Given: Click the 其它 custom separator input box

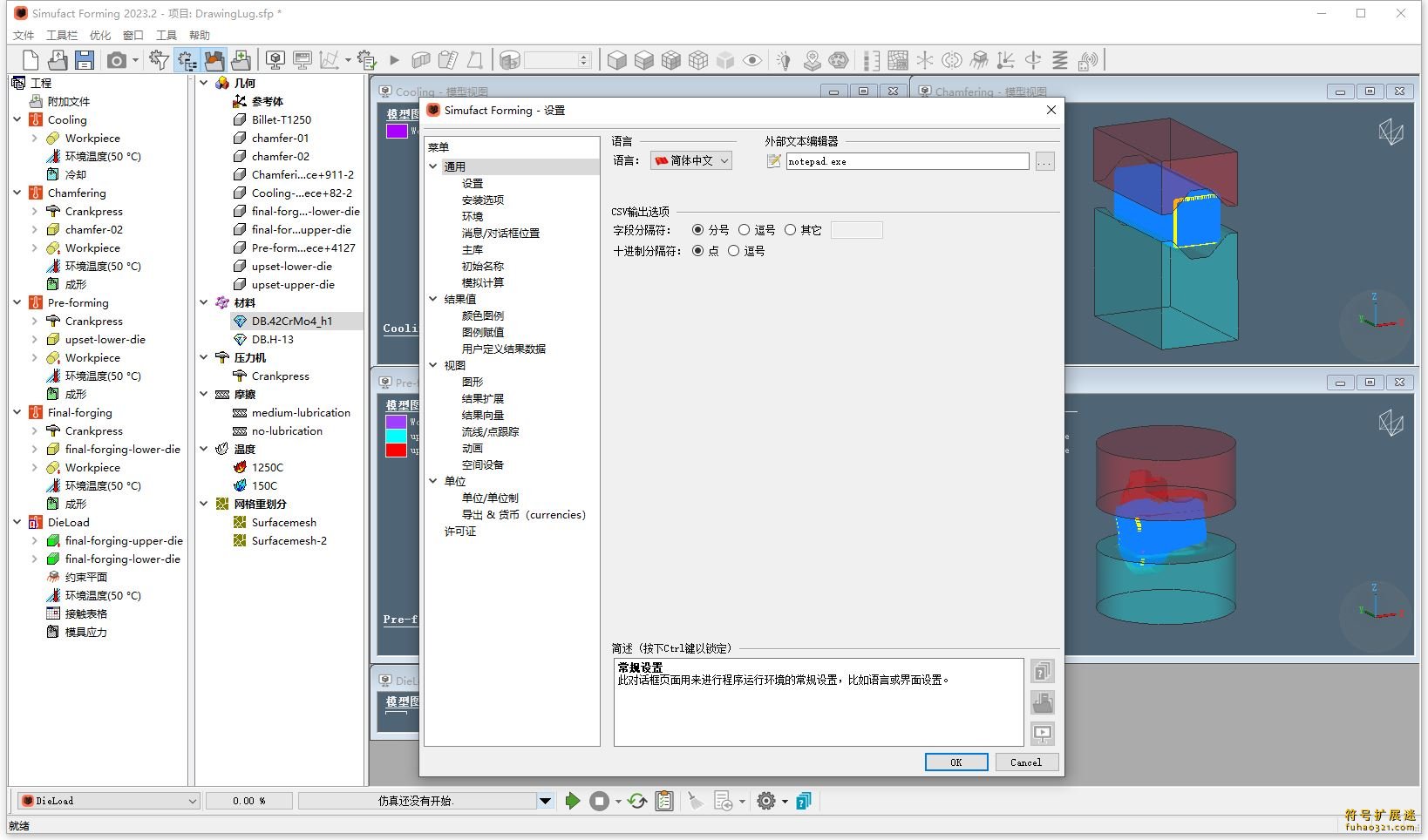Looking at the screenshot, I should pos(857,230).
